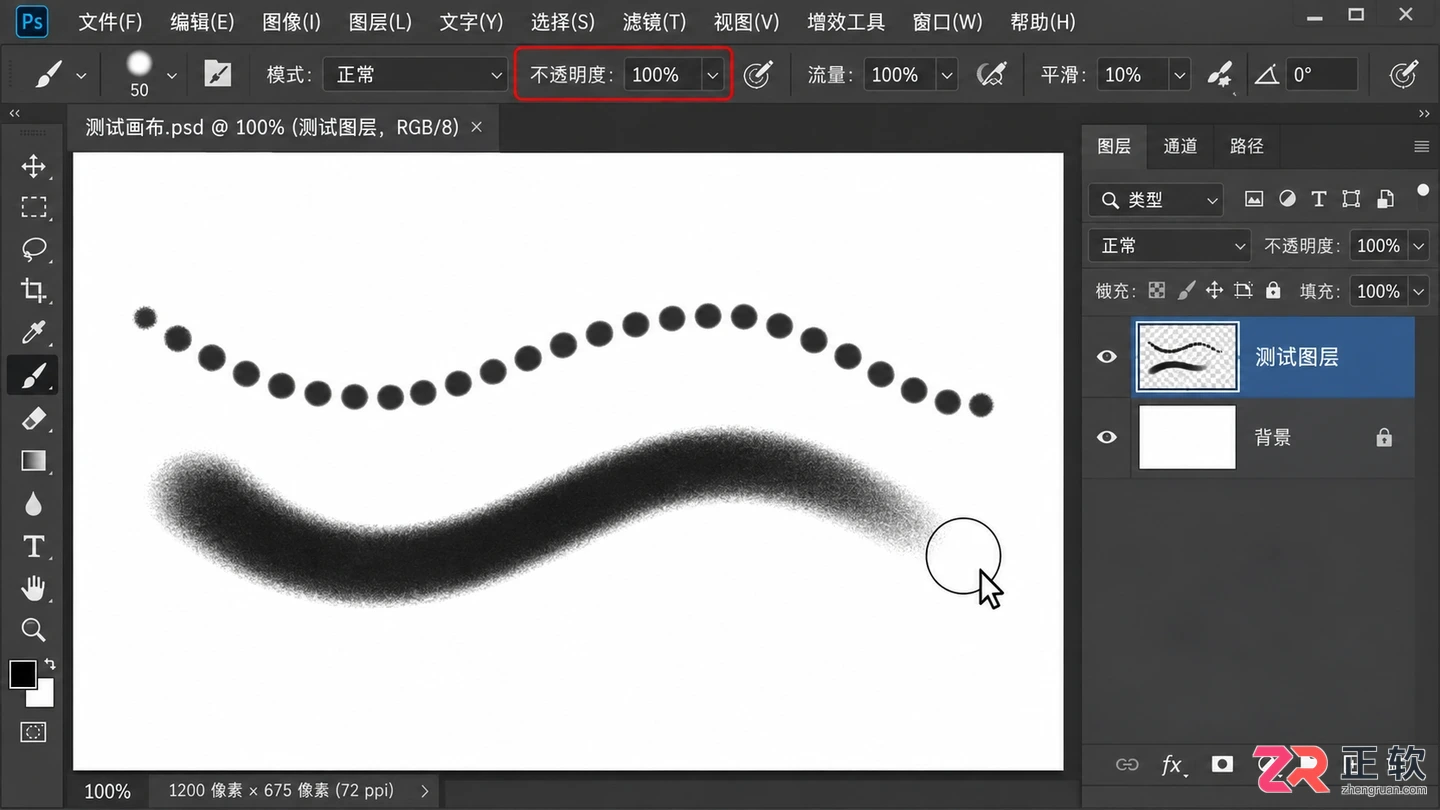Viewport: 1440px width, 810px height.
Task: Hide the 测试图层 layer
Action: tap(1107, 357)
